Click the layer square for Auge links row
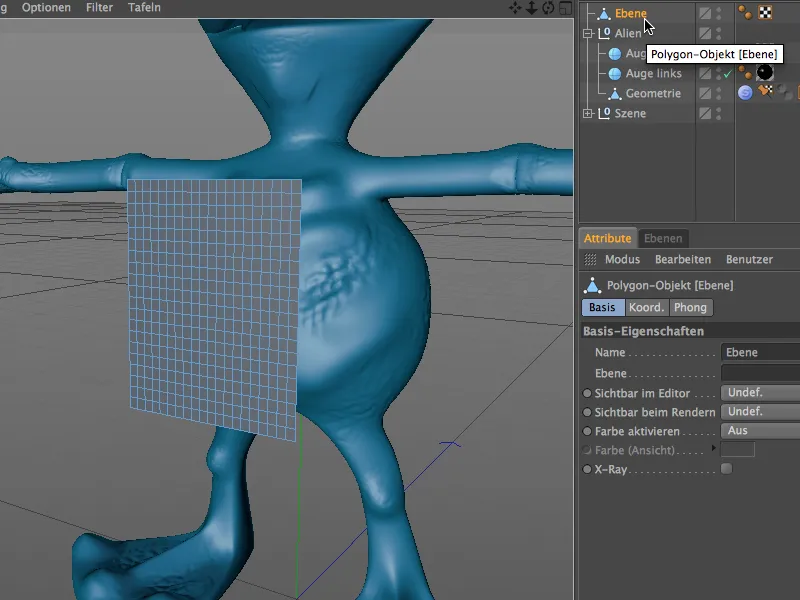The image size is (800, 600). click(x=705, y=73)
